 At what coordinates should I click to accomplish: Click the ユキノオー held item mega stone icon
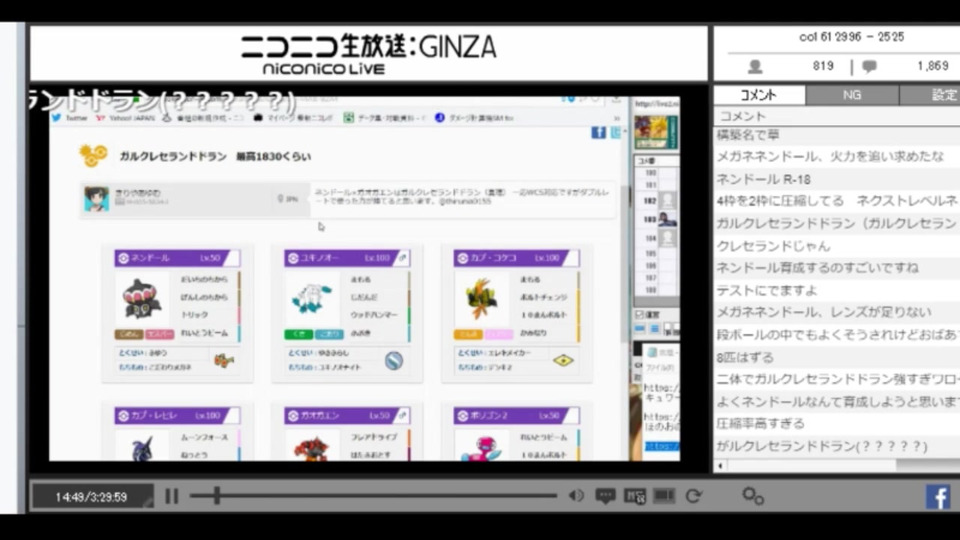394,361
